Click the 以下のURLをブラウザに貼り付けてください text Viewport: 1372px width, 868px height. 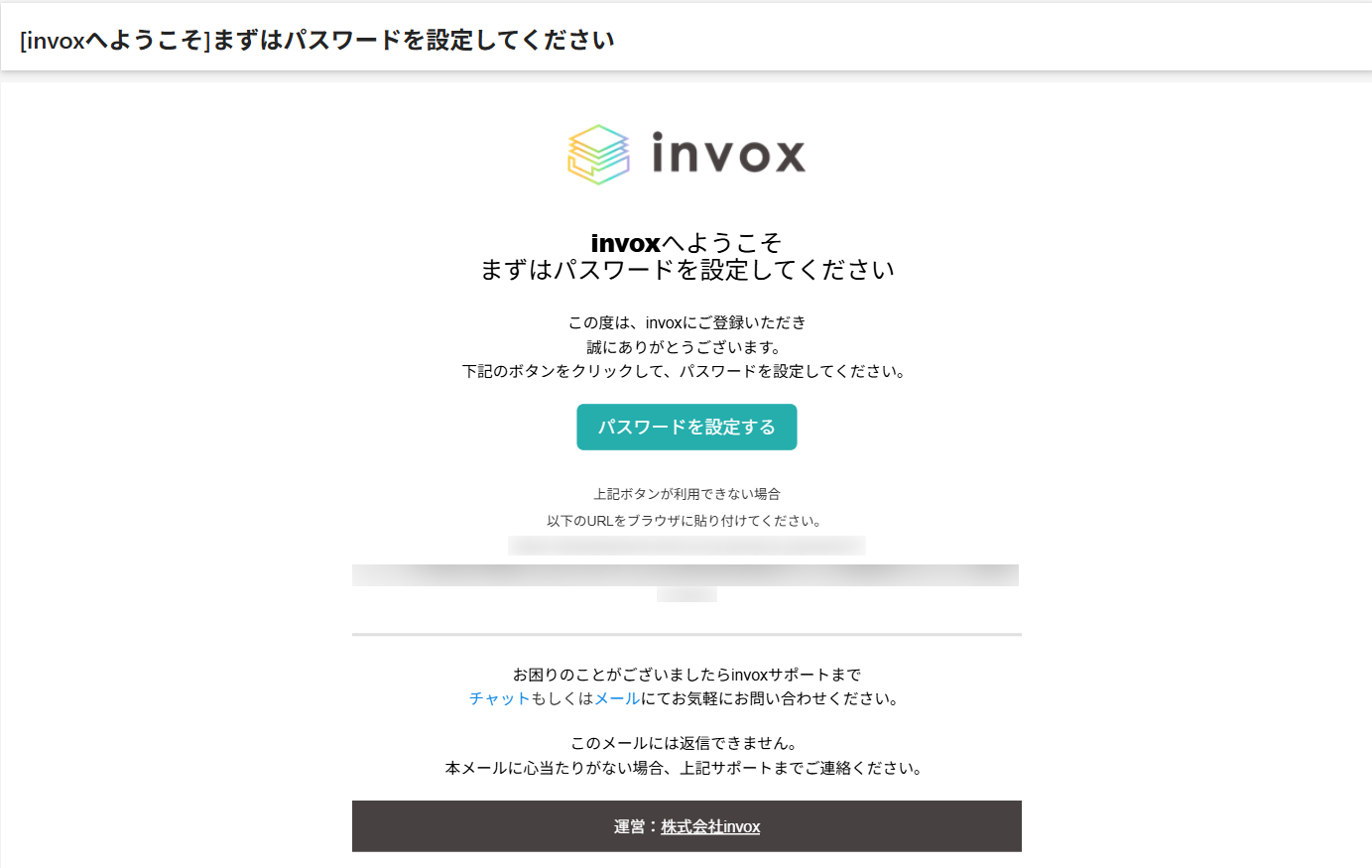686,521
